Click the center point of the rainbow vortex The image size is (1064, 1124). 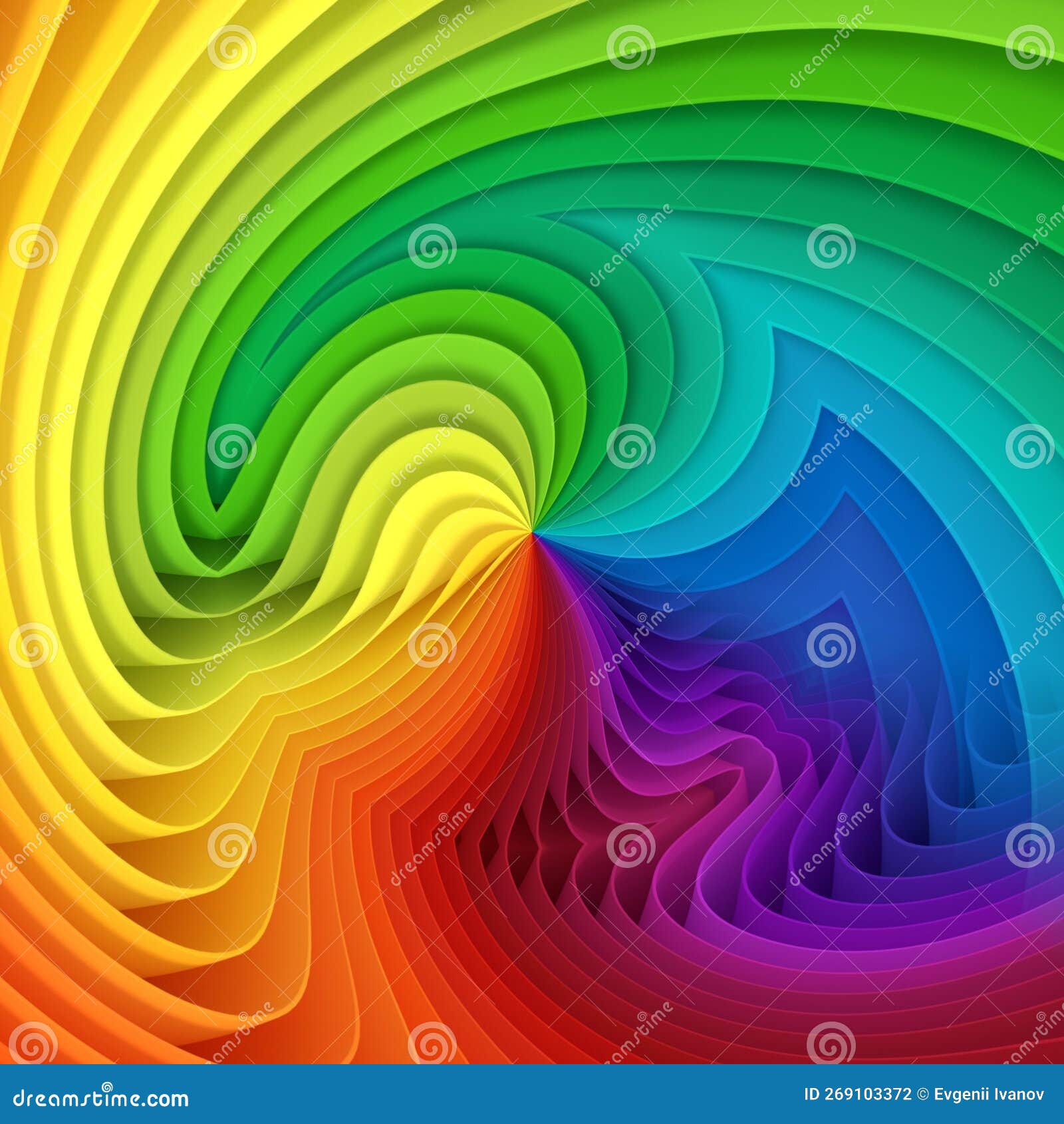tap(532, 532)
